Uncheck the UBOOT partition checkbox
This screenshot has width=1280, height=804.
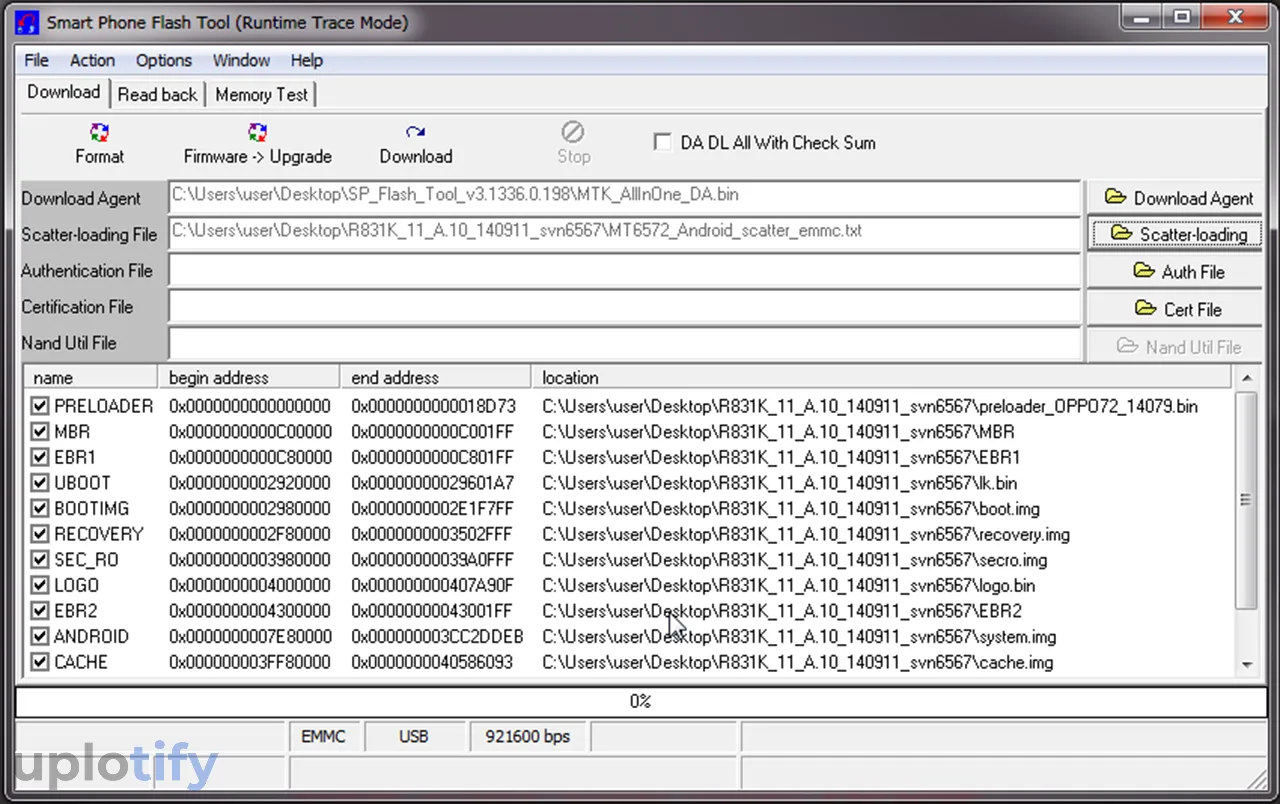coord(40,483)
